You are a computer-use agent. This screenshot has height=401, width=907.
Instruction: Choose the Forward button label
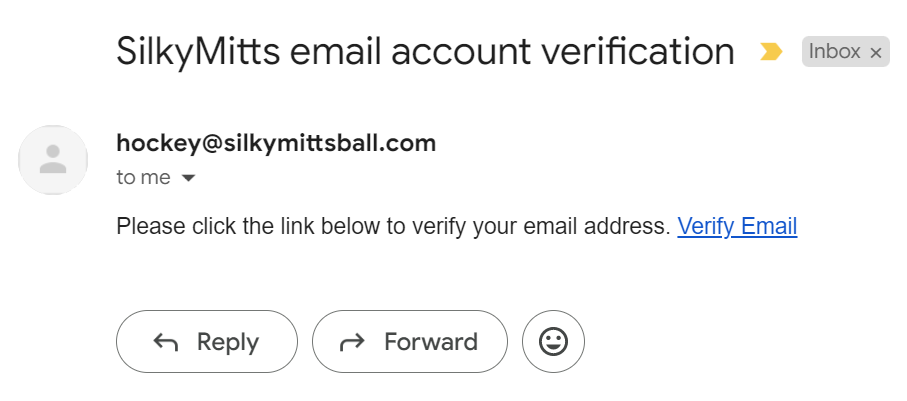[431, 342]
